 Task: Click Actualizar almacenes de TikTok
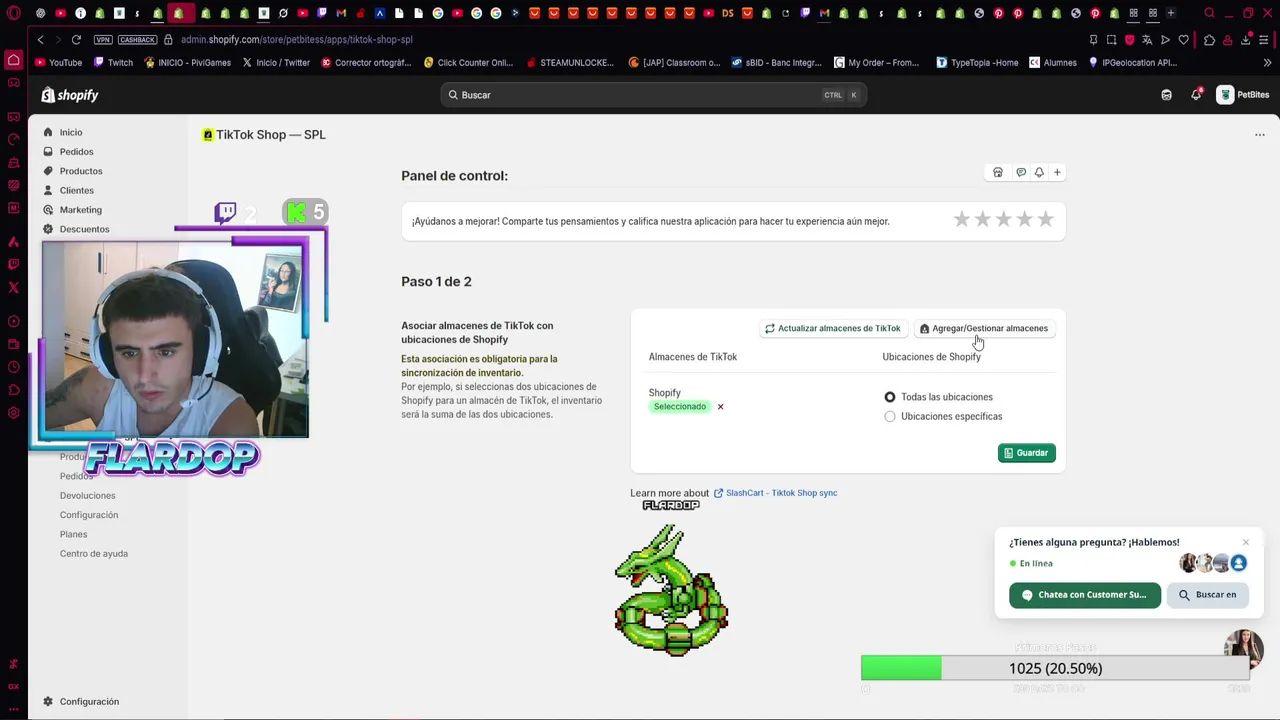point(833,328)
